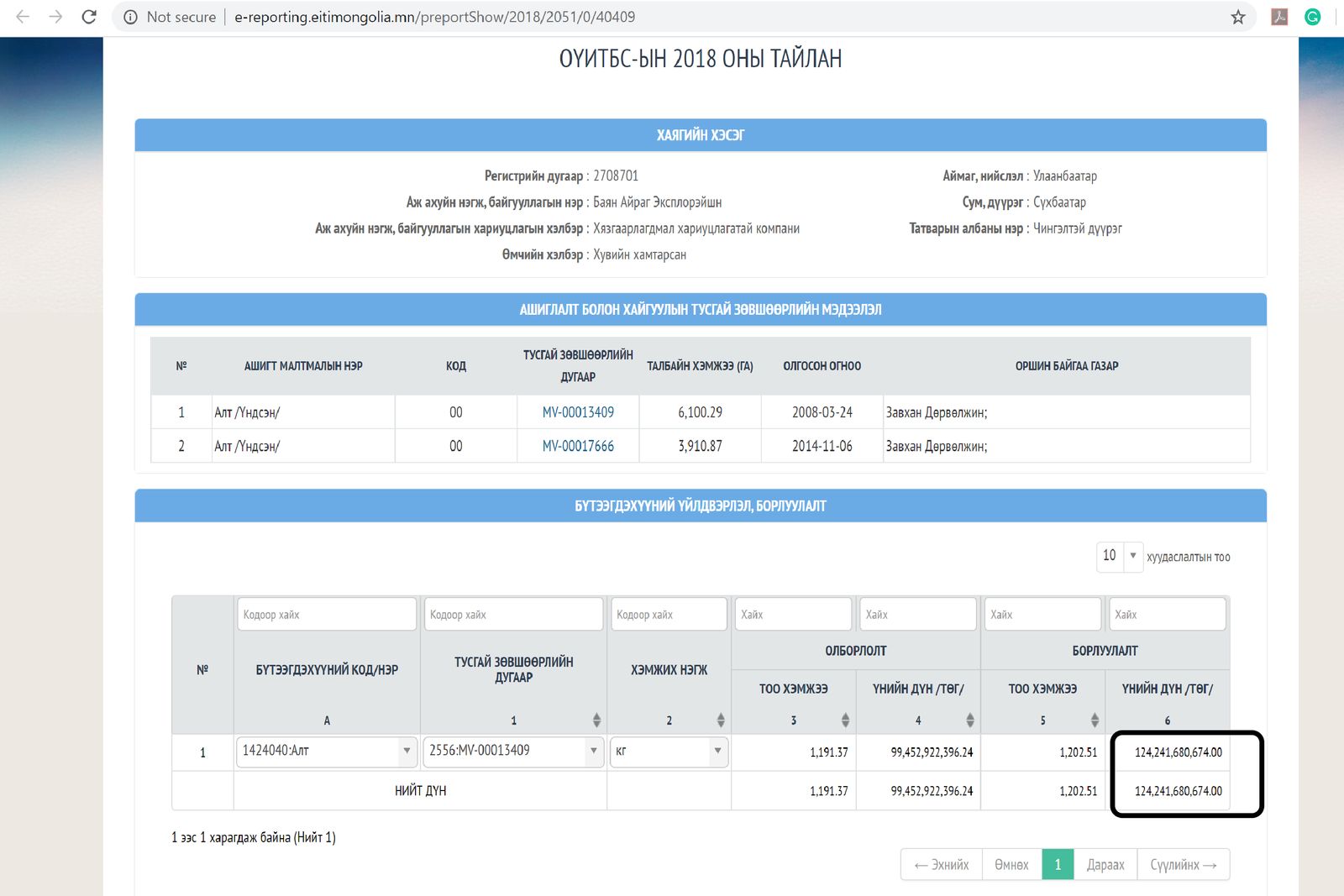The width and height of the screenshot is (1344, 896).
Task: Click the first Кодоор хайх search field
Action: [327, 615]
